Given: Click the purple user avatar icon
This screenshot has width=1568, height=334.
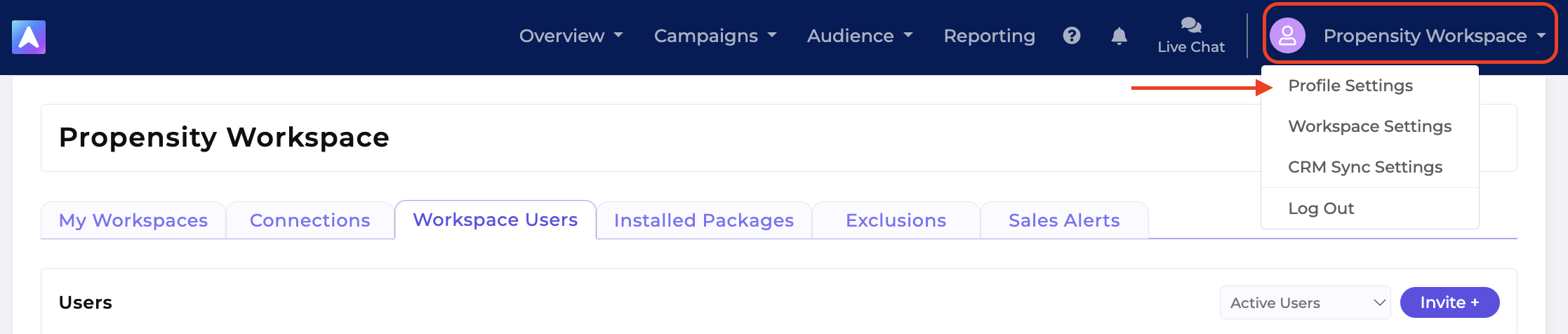Looking at the screenshot, I should coord(1287,36).
